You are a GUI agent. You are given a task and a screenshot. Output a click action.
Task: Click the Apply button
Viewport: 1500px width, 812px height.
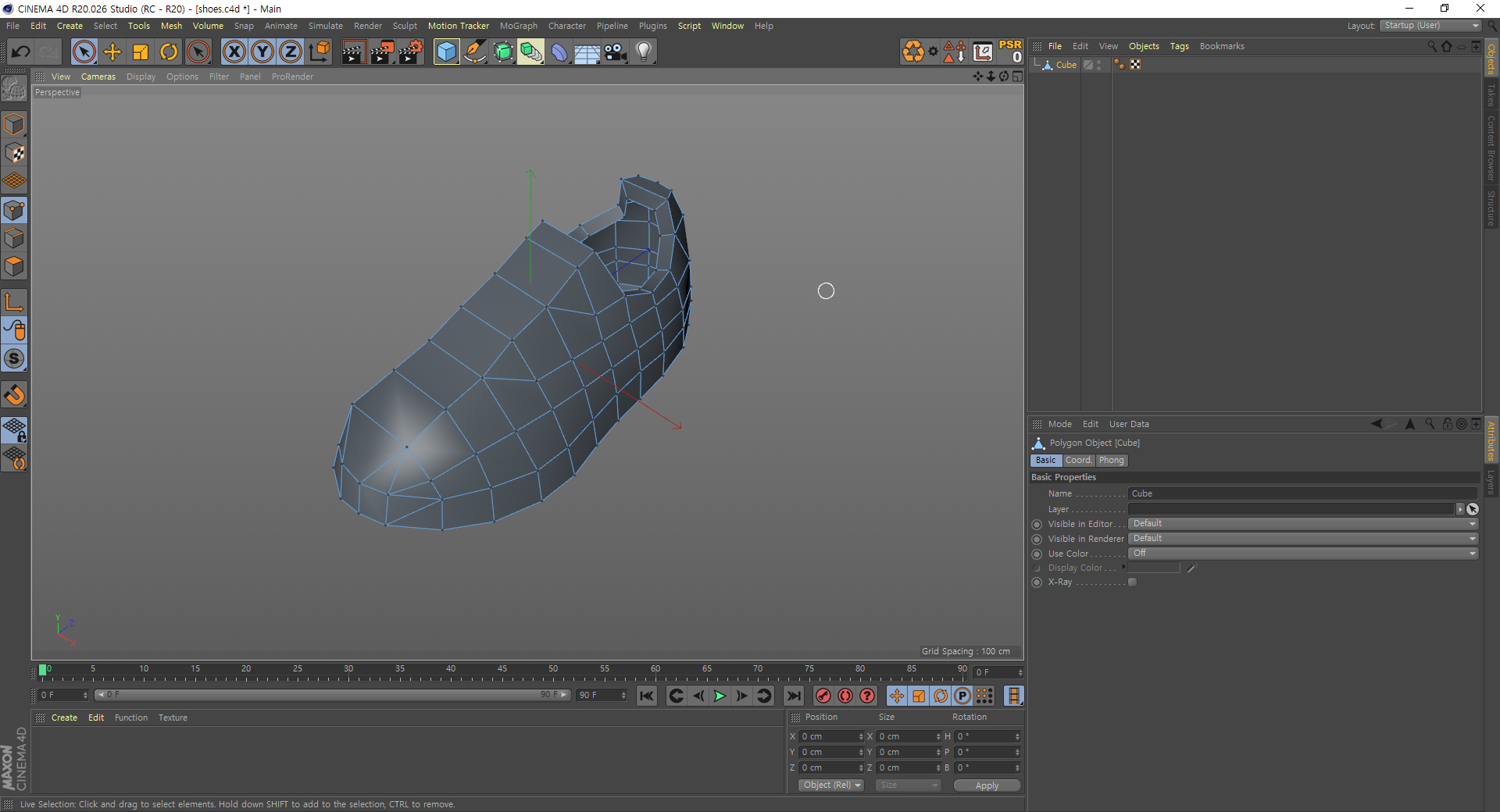pyautogui.click(x=987, y=785)
